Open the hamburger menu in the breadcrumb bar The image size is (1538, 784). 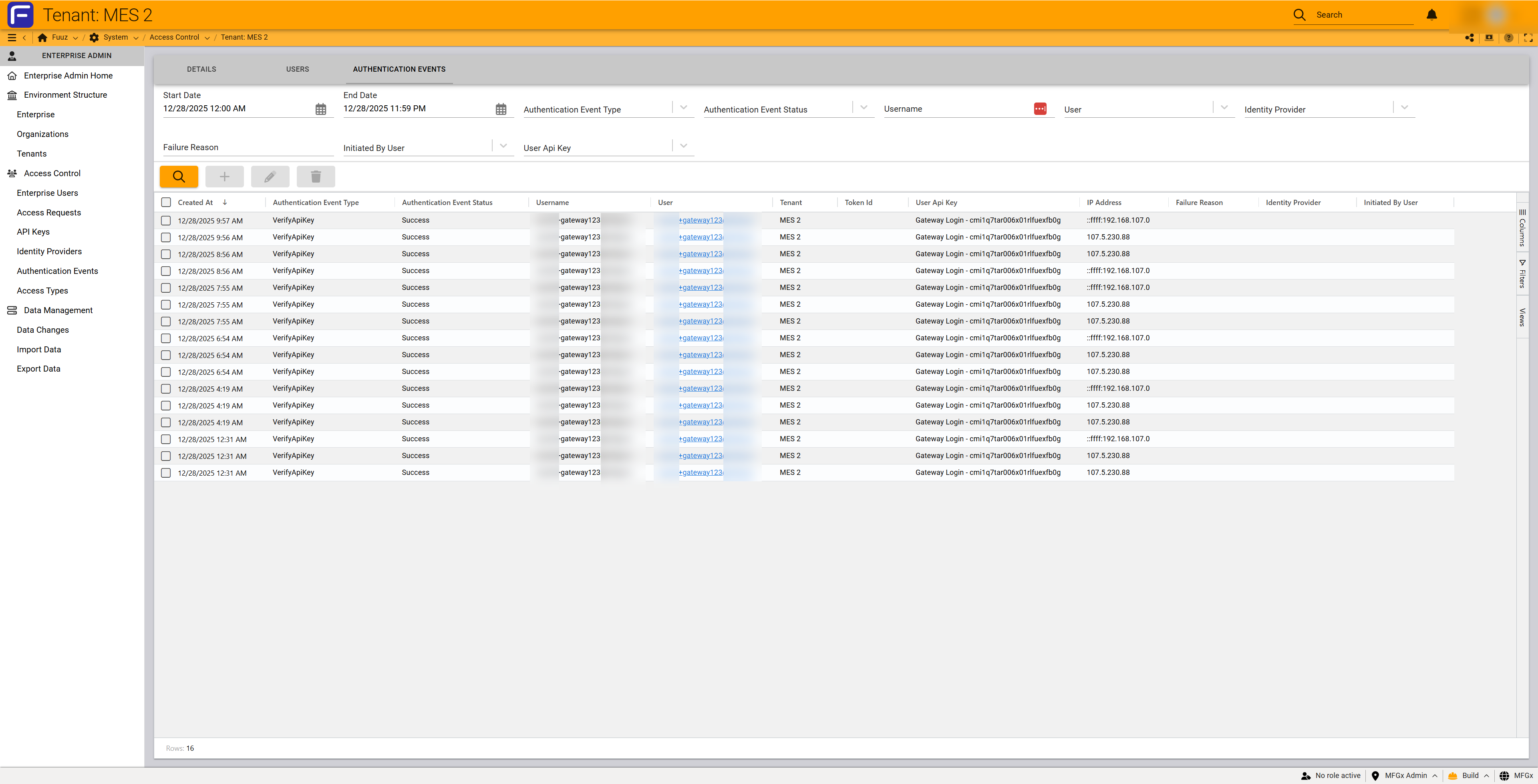pyautogui.click(x=11, y=38)
